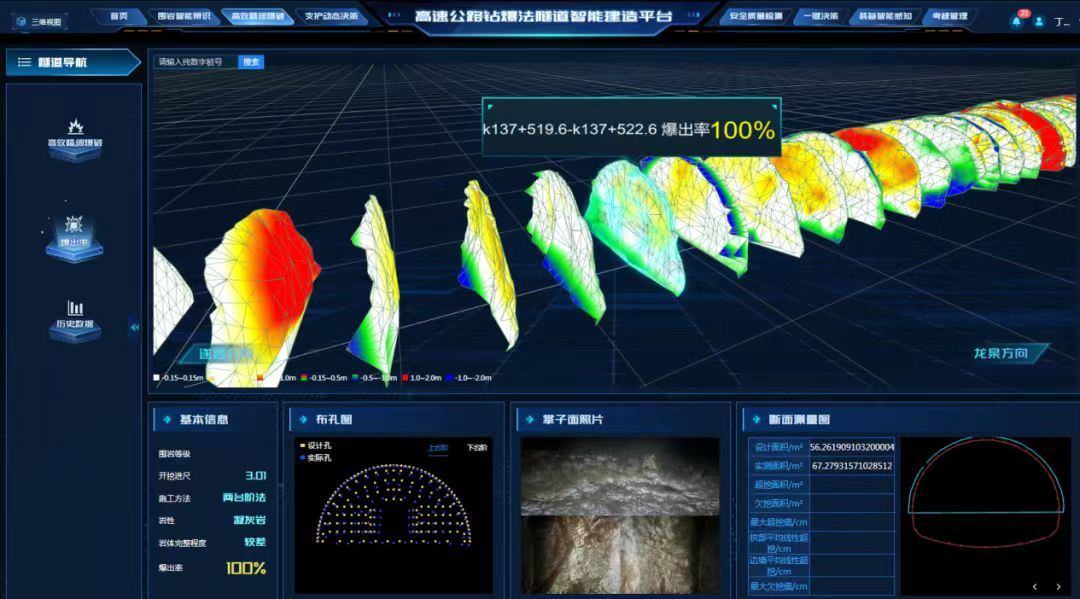Toggle the 隧道导航 hamburger menu
1080x599 pixels.
click(24, 62)
